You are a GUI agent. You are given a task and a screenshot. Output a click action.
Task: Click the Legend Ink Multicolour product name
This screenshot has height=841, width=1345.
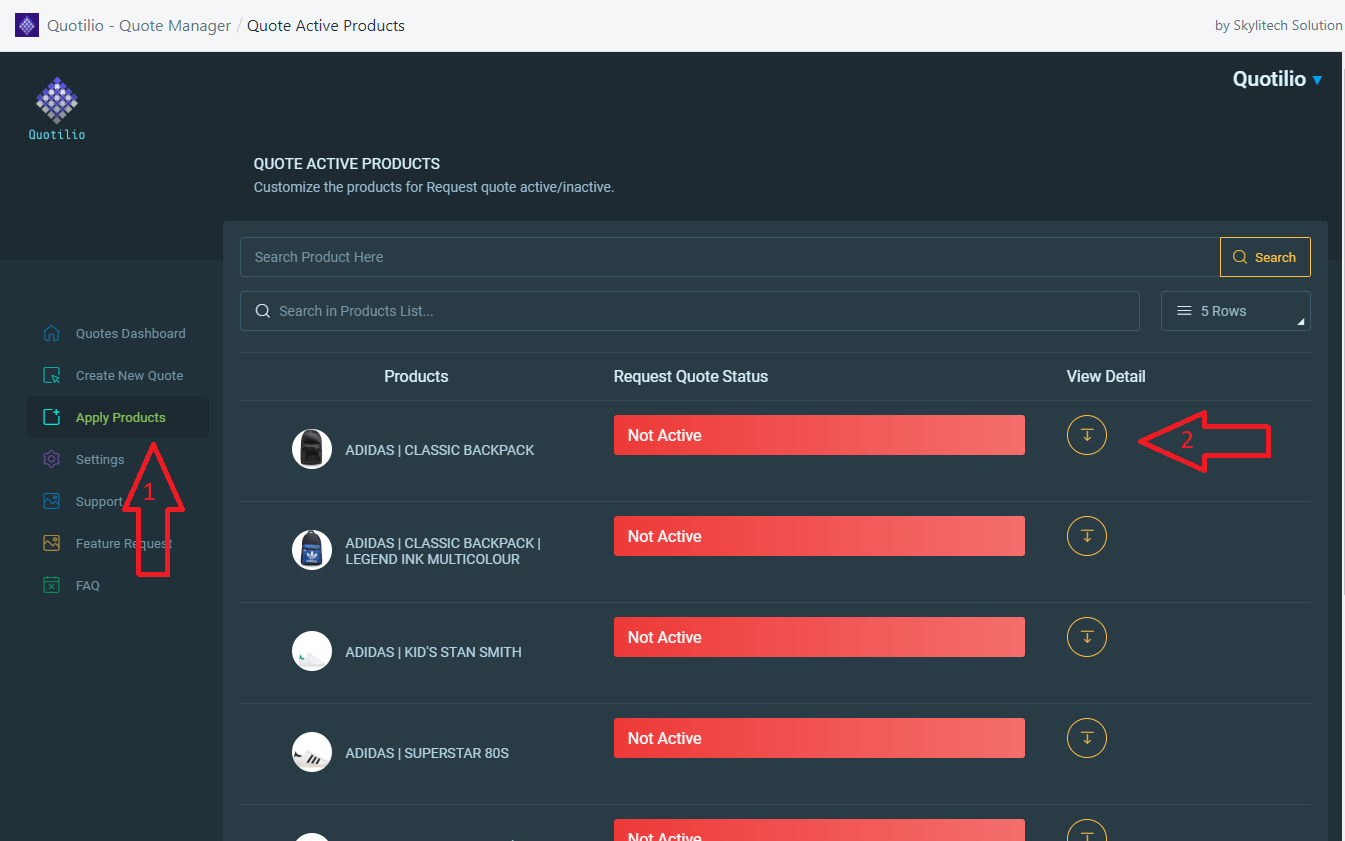pyautogui.click(x=443, y=551)
